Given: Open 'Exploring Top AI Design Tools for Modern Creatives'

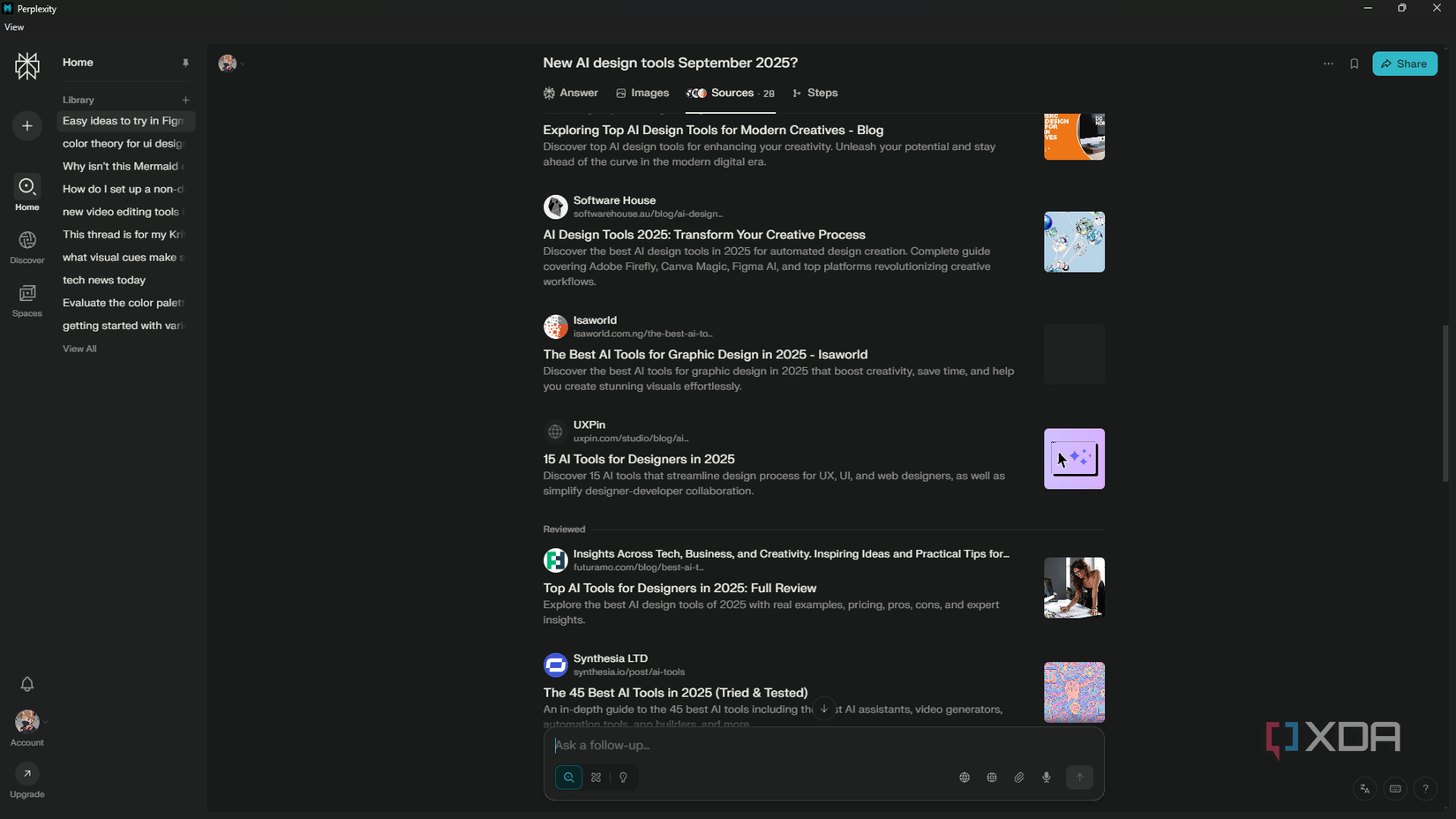Looking at the screenshot, I should [x=713, y=130].
